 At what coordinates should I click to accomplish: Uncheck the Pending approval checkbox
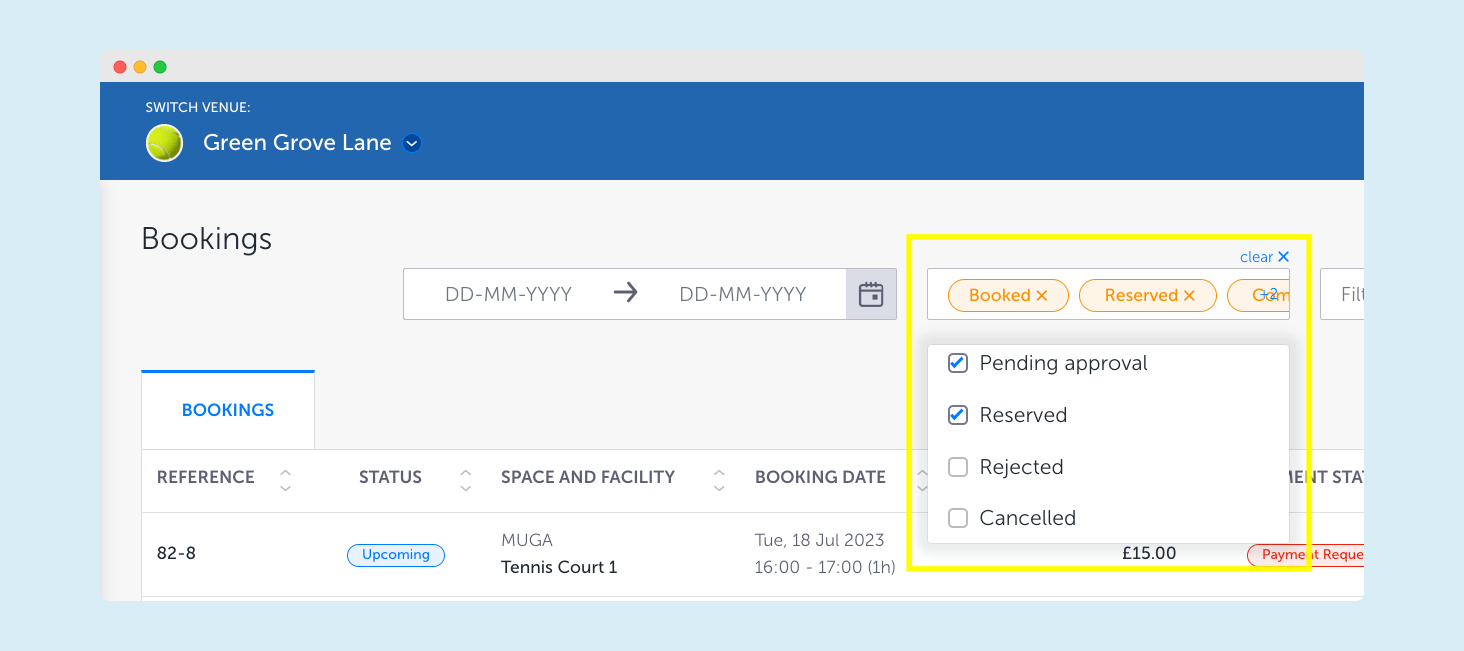pos(958,363)
